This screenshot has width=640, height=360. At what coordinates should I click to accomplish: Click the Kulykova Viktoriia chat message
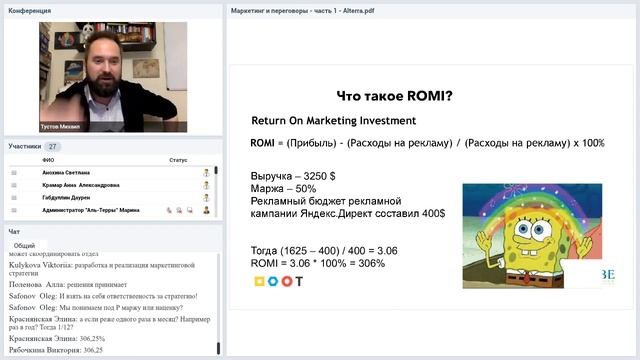[x=102, y=269]
